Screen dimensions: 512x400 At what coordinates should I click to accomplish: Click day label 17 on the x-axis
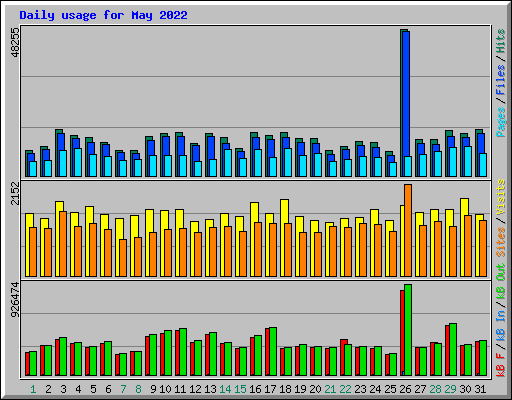point(270,389)
